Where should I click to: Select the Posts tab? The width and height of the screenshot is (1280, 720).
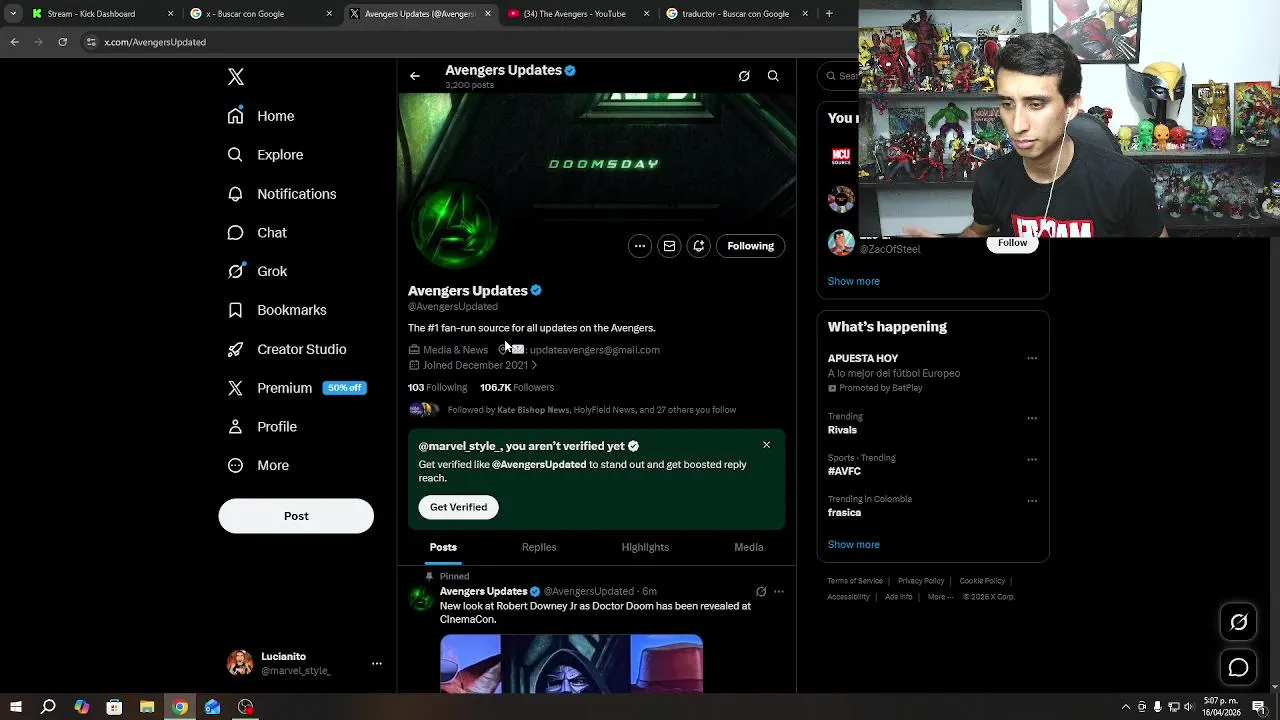click(443, 547)
